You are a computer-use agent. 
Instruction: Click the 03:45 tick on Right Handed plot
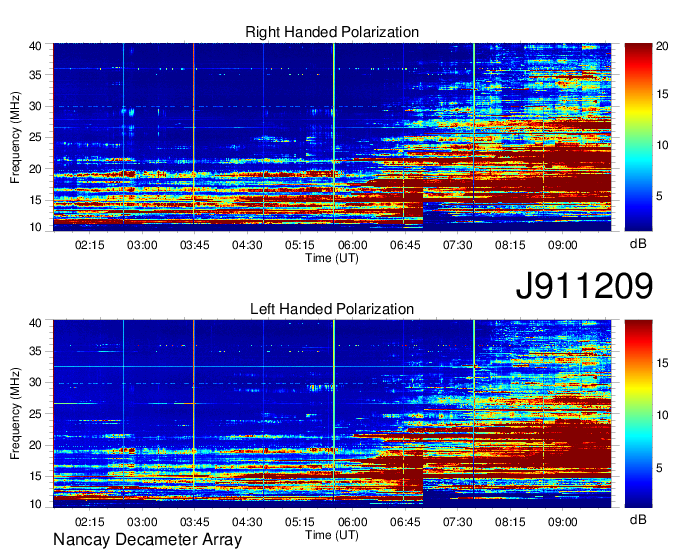click(195, 245)
